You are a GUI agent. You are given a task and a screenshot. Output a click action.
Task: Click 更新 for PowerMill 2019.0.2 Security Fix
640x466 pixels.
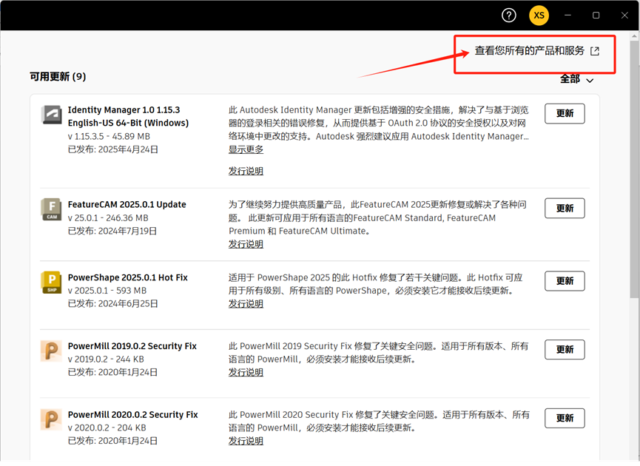click(564, 349)
